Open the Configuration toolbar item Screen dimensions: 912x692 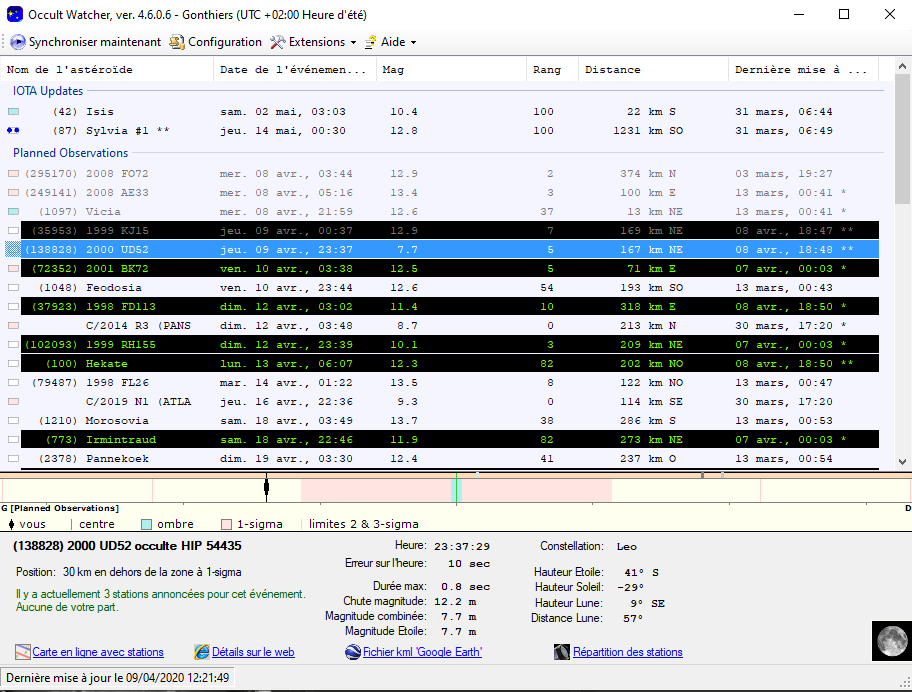coord(215,42)
